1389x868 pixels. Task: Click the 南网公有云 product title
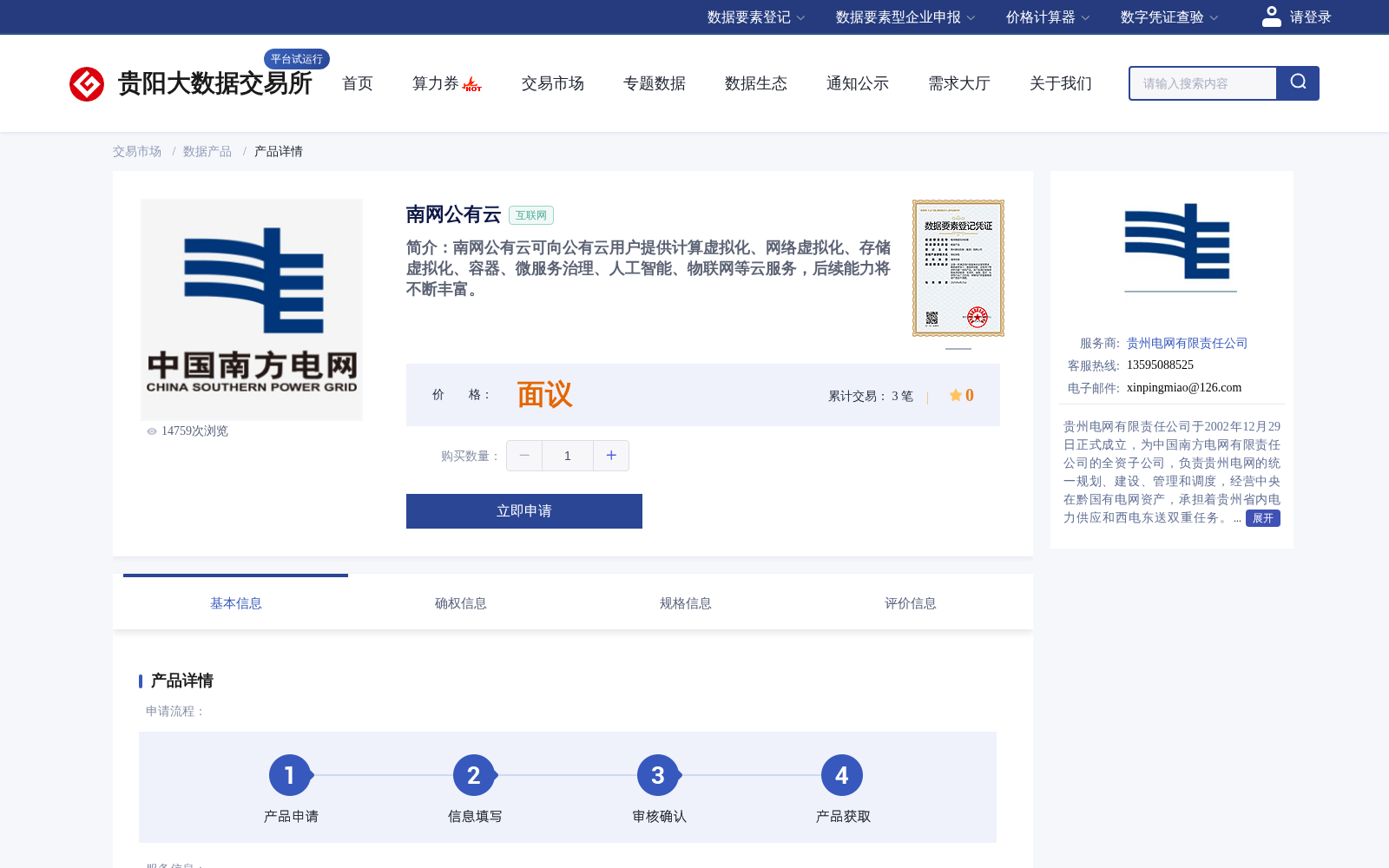(453, 214)
